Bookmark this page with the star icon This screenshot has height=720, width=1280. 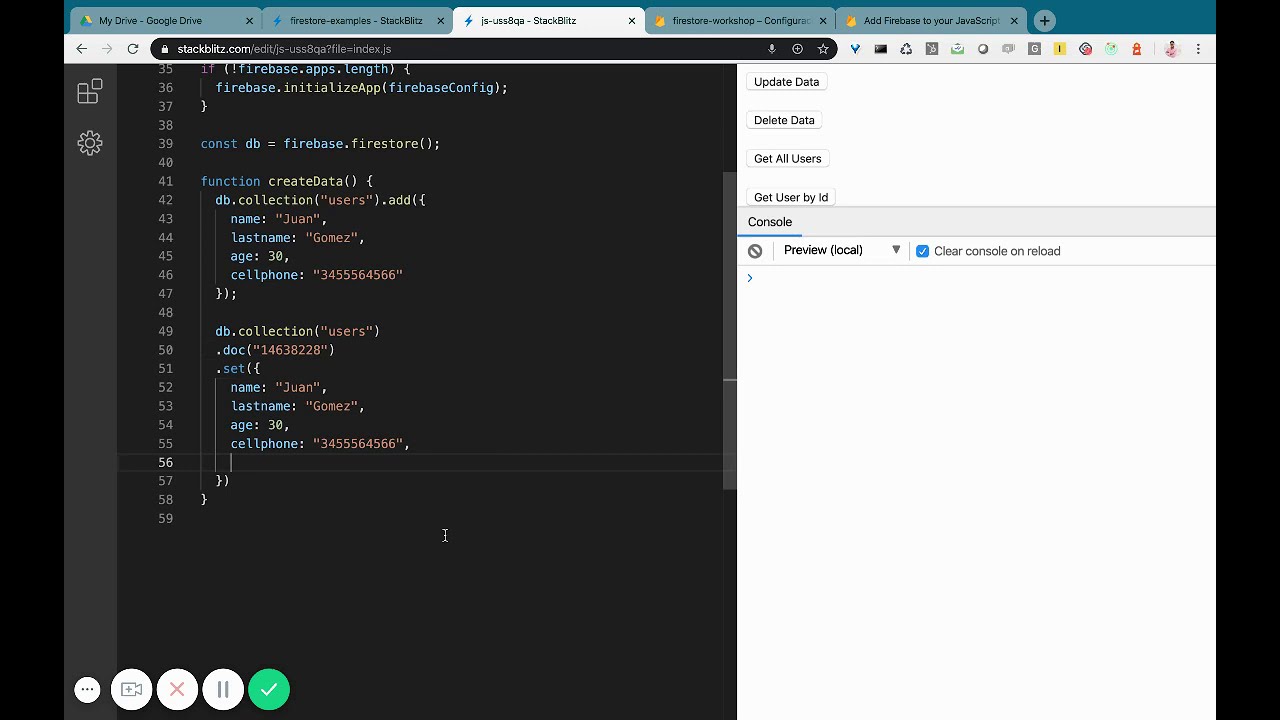[823, 49]
